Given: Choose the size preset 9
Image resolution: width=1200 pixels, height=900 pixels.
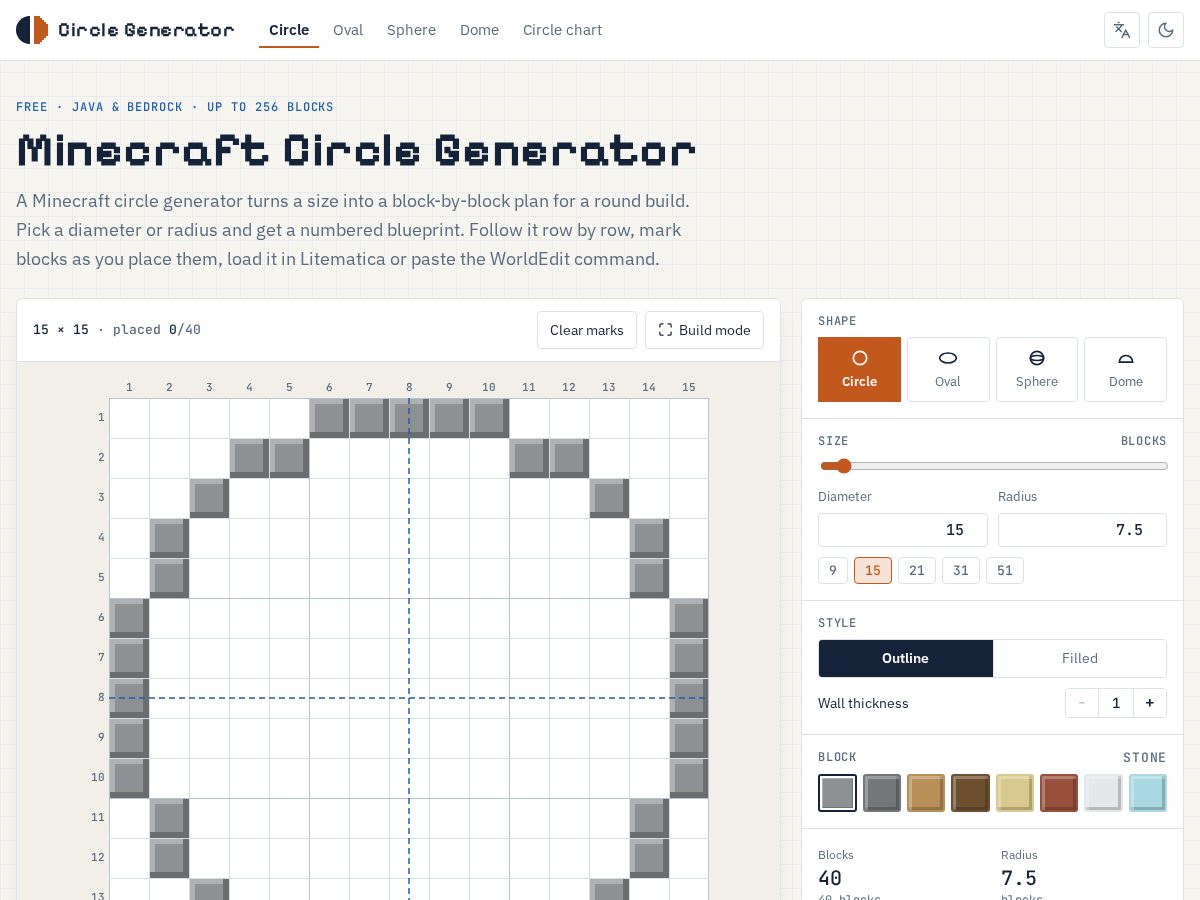Looking at the screenshot, I should click(x=833, y=571).
